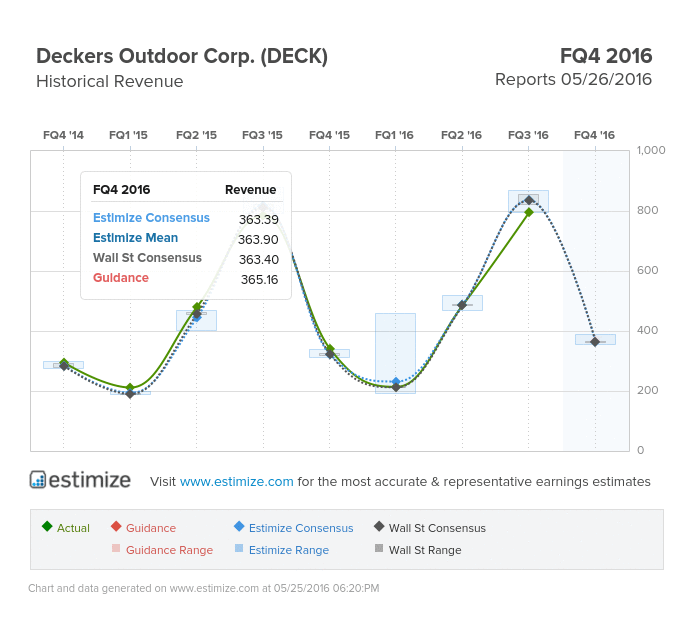Click the Reports 05/26/2016 date text
685x620 pixels.
pos(573,80)
